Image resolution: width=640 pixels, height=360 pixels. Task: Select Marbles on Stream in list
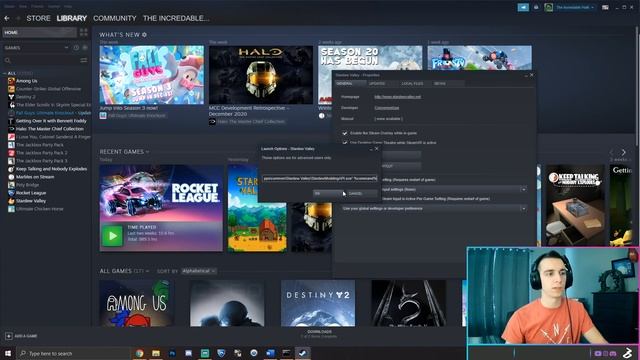pyautogui.click(x=35, y=177)
